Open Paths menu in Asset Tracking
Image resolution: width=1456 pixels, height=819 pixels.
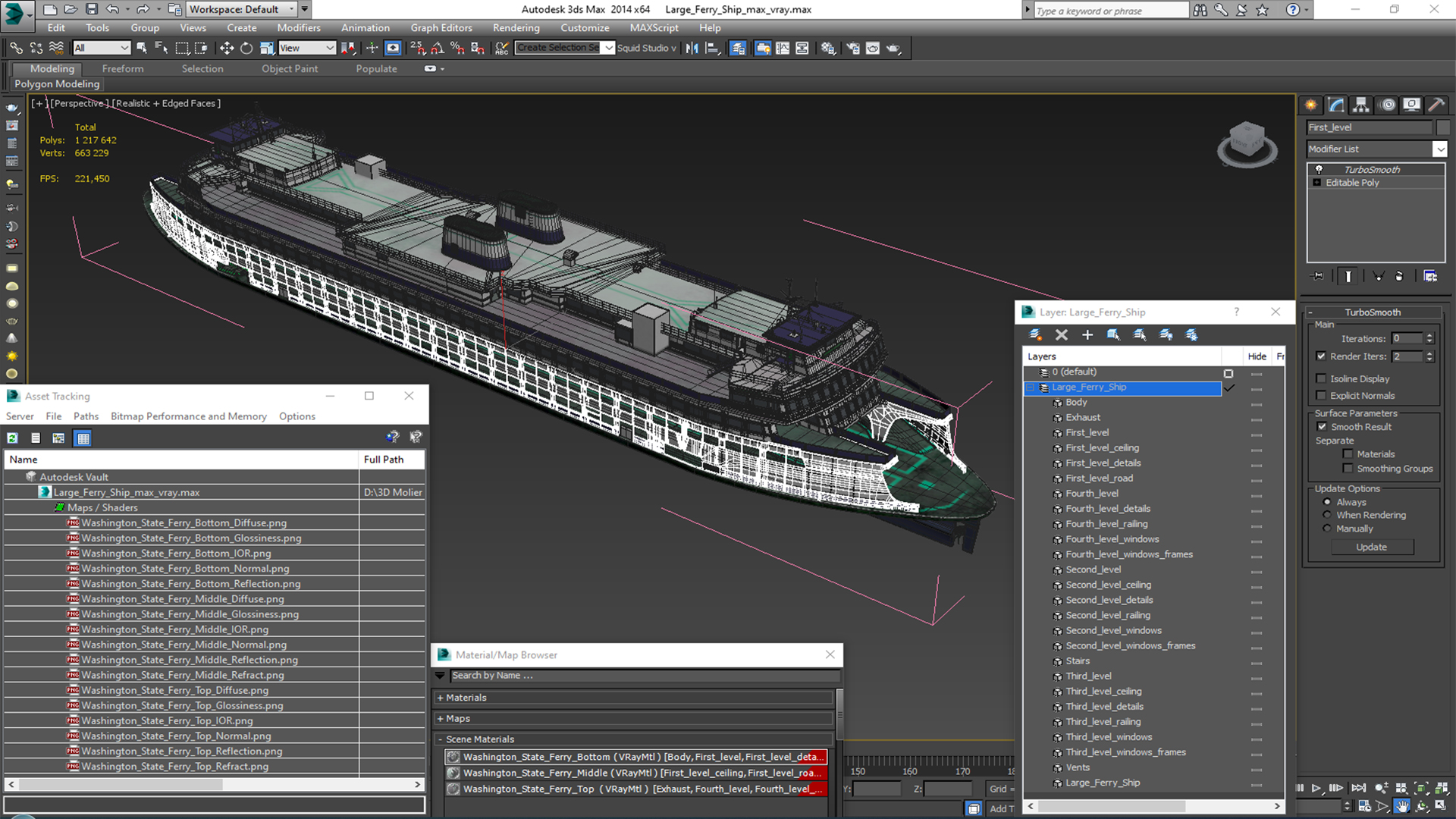click(86, 416)
